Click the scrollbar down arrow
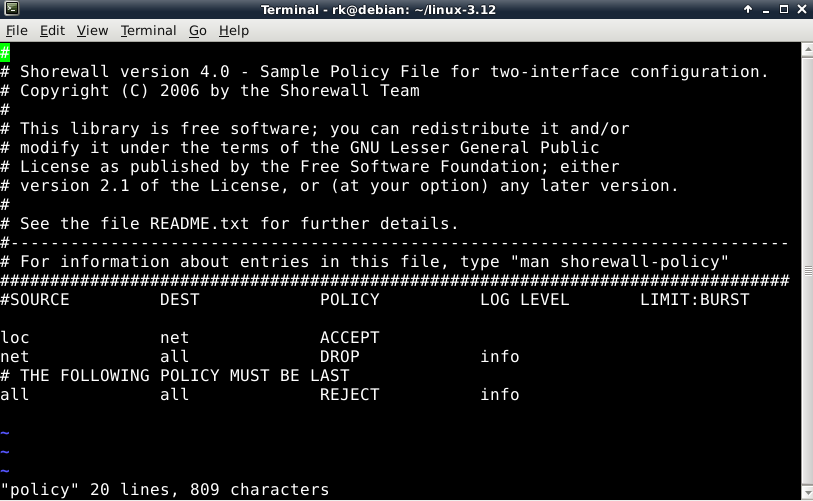813x501 pixels. click(x=807, y=493)
